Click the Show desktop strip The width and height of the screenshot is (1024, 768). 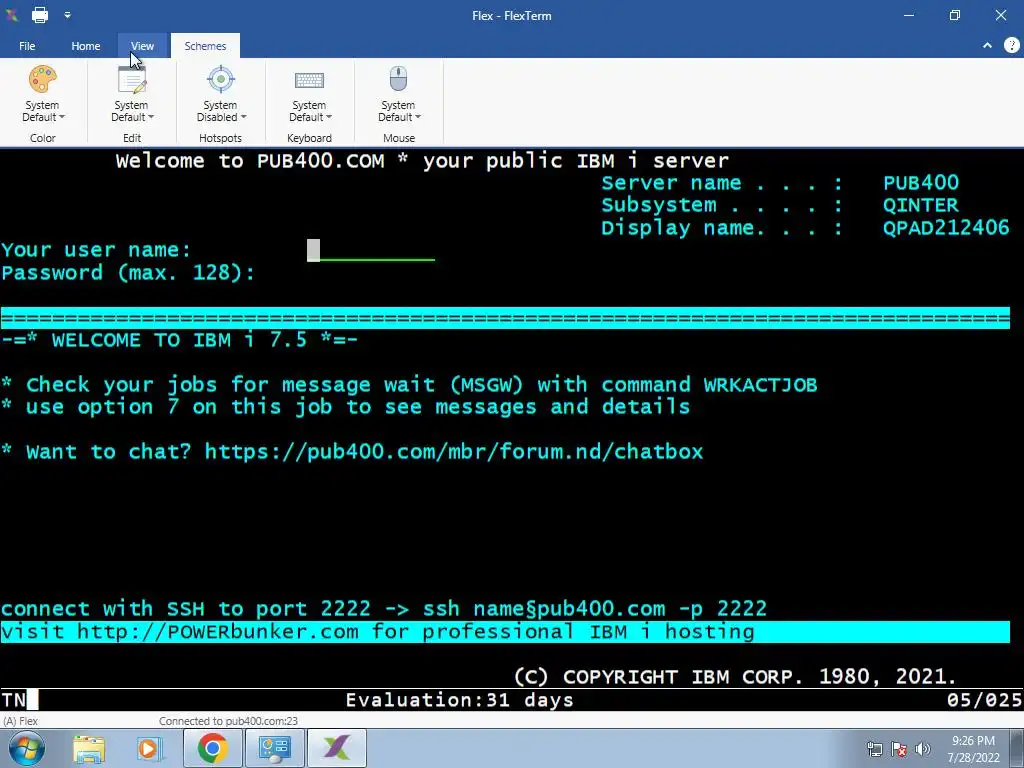pos(1017,748)
